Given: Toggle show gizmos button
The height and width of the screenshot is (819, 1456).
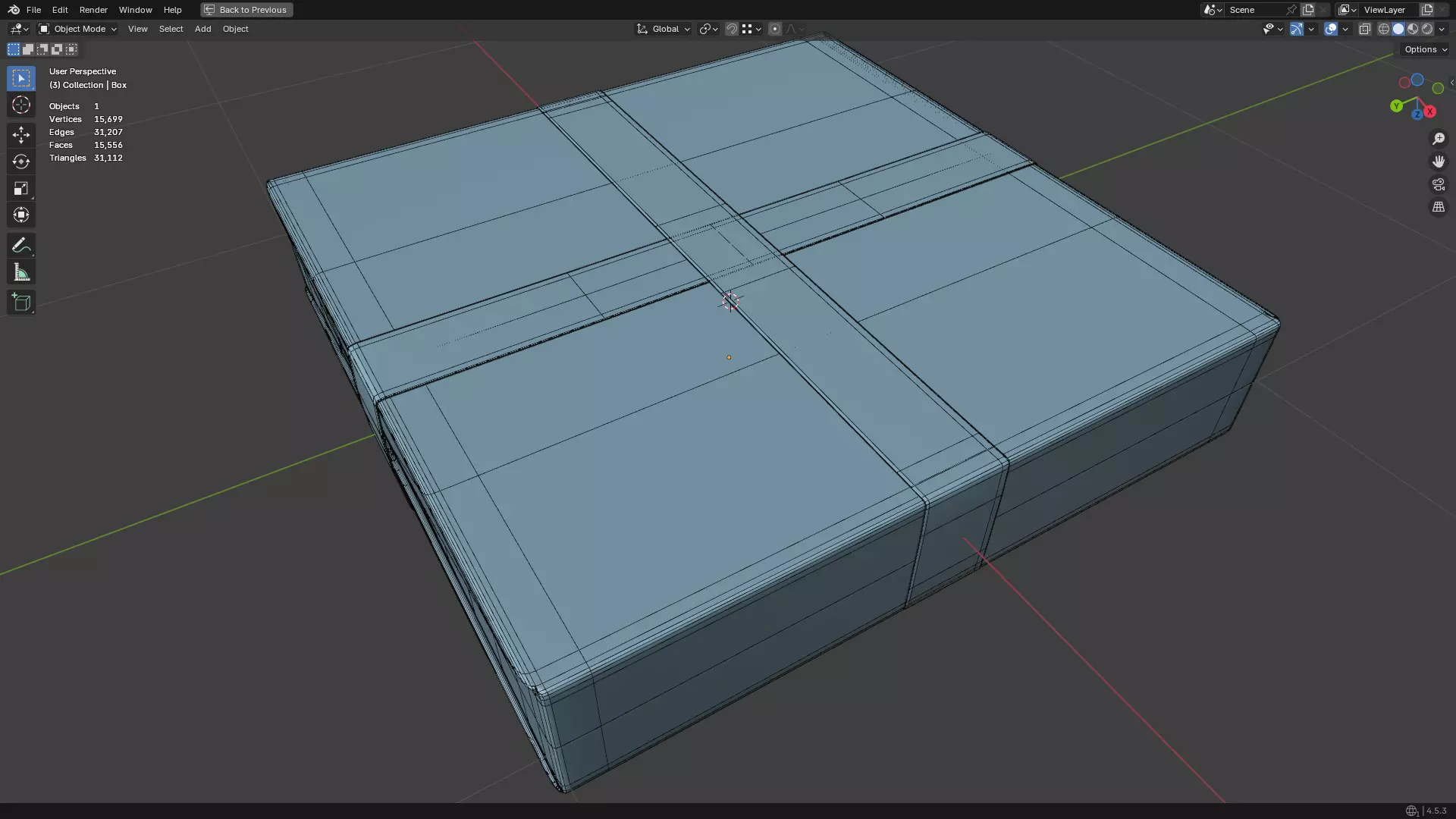Looking at the screenshot, I should (1297, 29).
